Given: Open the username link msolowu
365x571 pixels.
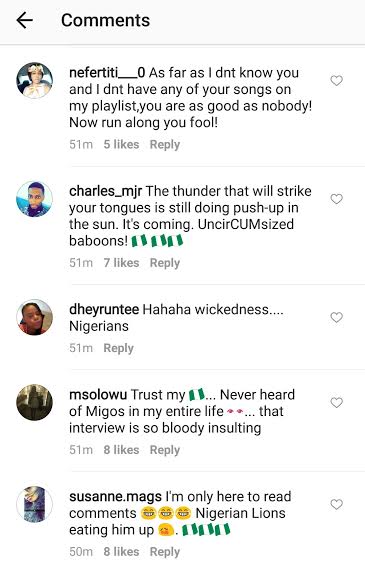Looking at the screenshot, I should pos(98,394).
